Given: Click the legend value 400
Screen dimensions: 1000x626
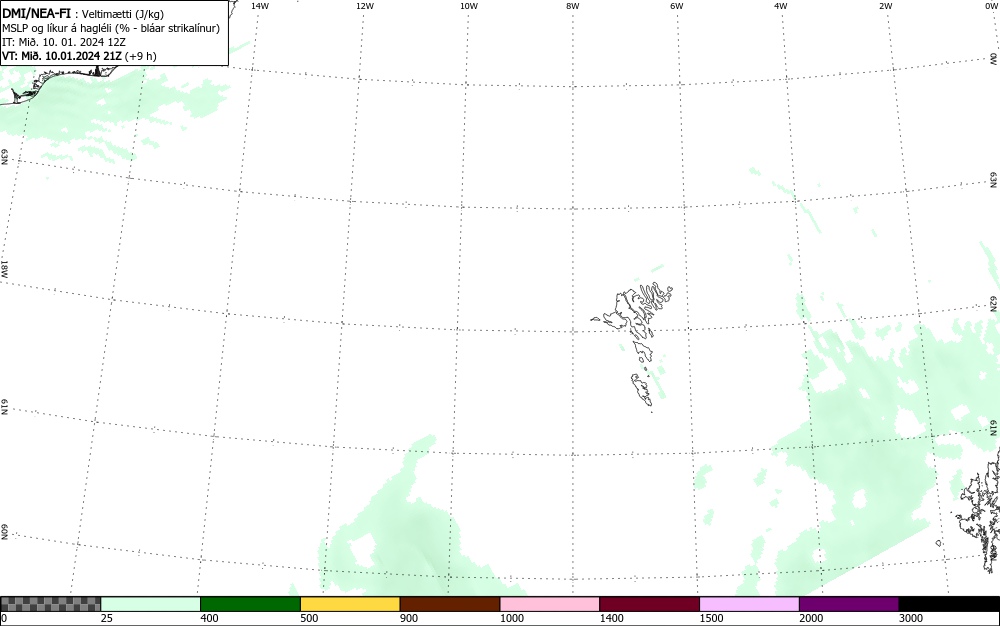Looking at the screenshot, I should click(x=209, y=618).
